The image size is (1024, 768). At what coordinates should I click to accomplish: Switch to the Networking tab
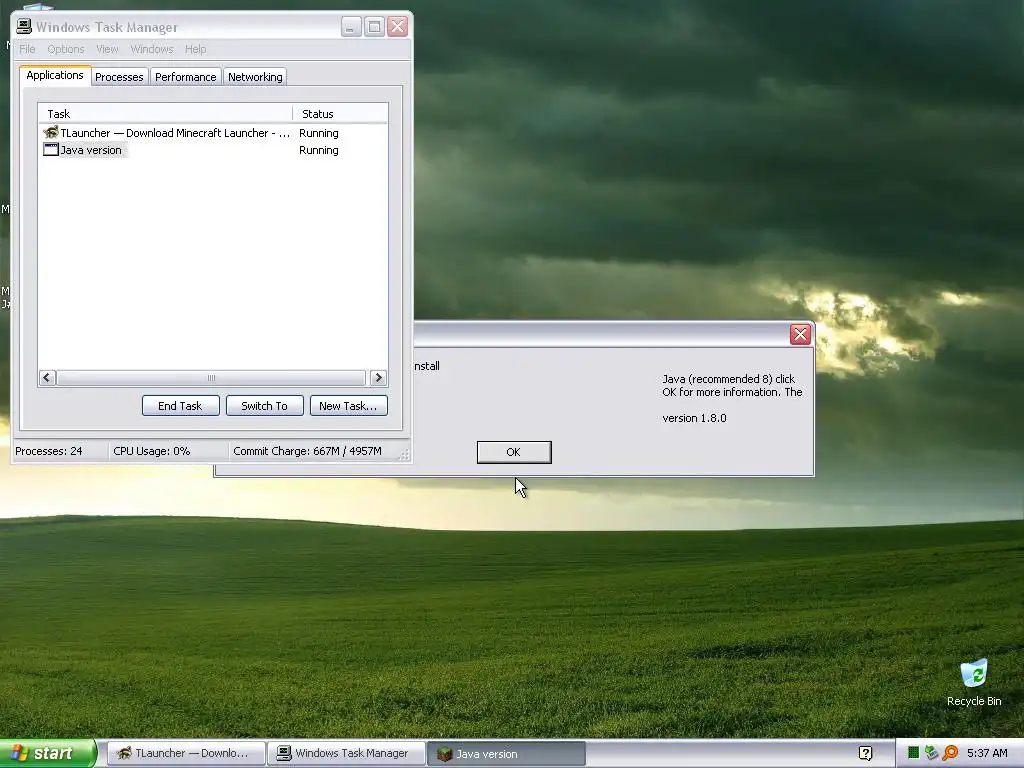coord(255,77)
